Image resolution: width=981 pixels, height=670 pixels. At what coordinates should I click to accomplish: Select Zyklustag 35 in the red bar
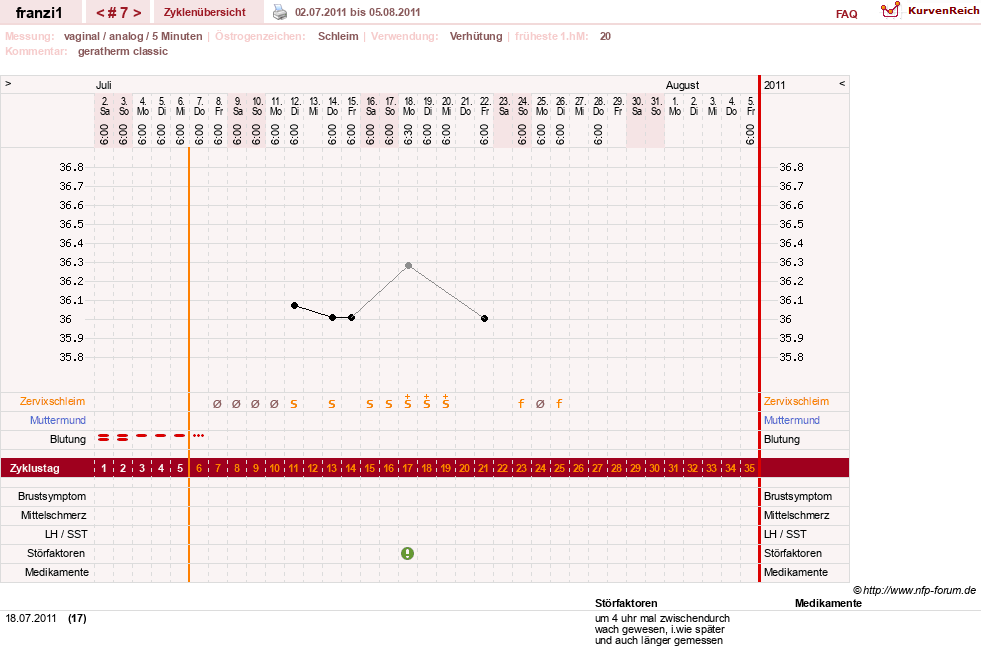click(x=749, y=468)
